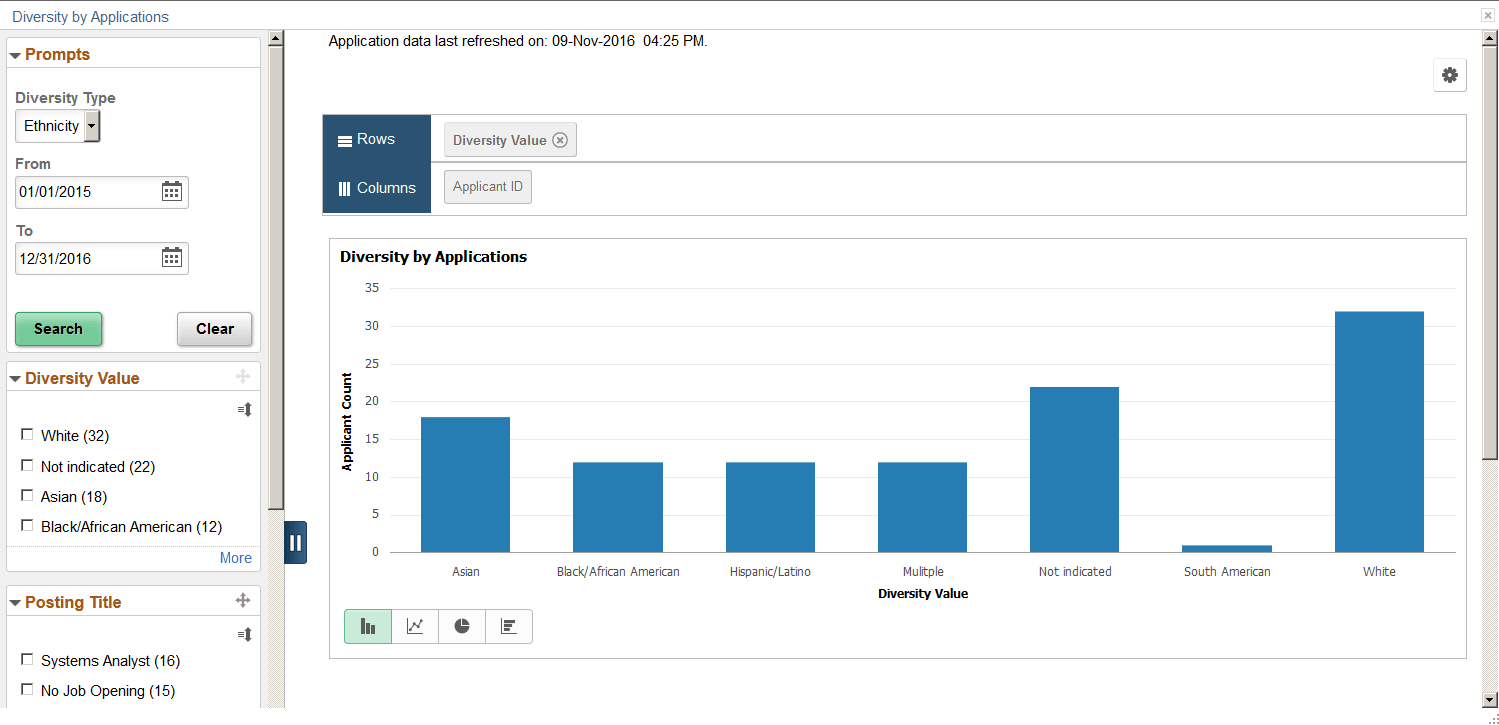Check the White (32) filter

click(x=27, y=435)
